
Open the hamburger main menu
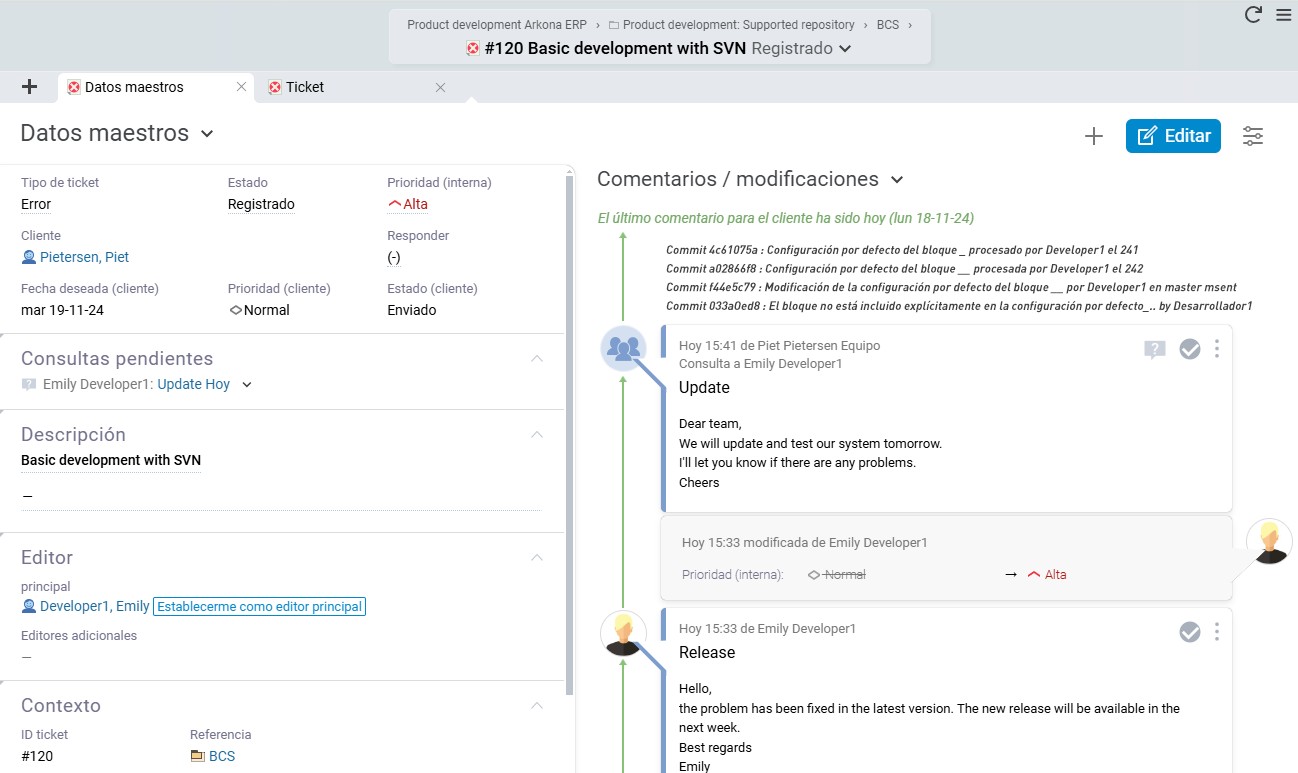[1283, 15]
